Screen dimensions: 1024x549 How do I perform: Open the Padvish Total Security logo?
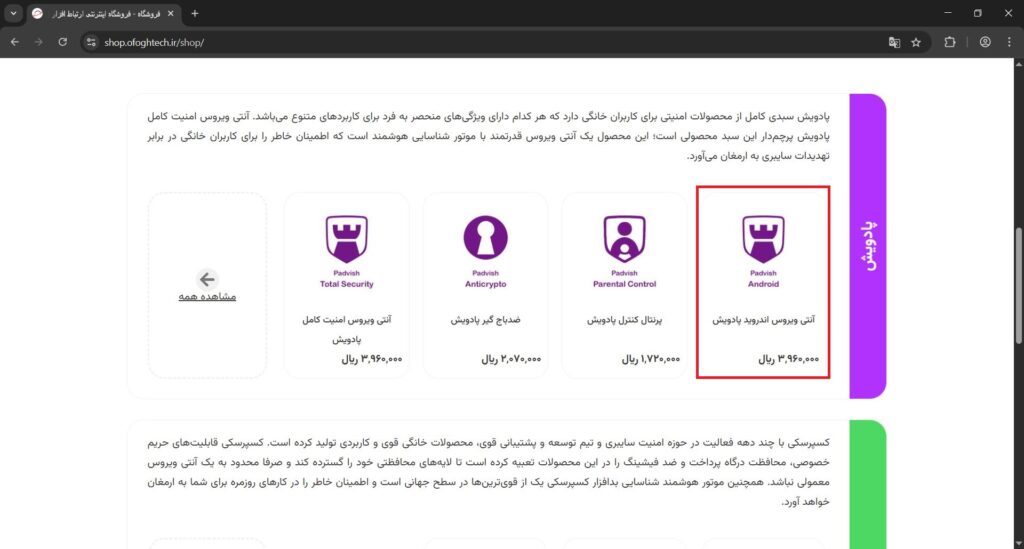click(x=347, y=252)
